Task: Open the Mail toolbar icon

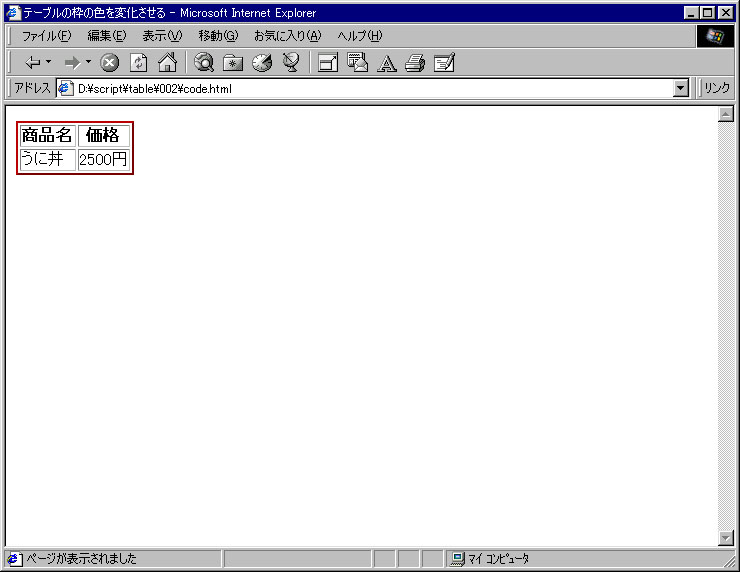Action: point(357,62)
